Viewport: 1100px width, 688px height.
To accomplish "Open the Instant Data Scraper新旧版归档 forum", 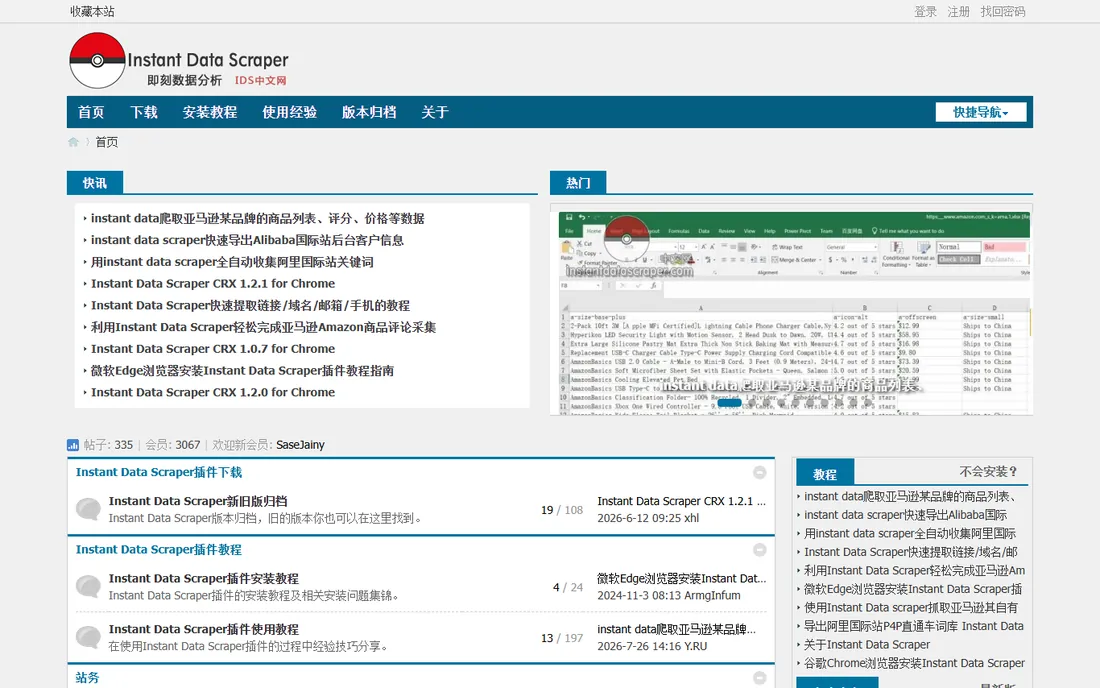I will pyautogui.click(x=198, y=501).
